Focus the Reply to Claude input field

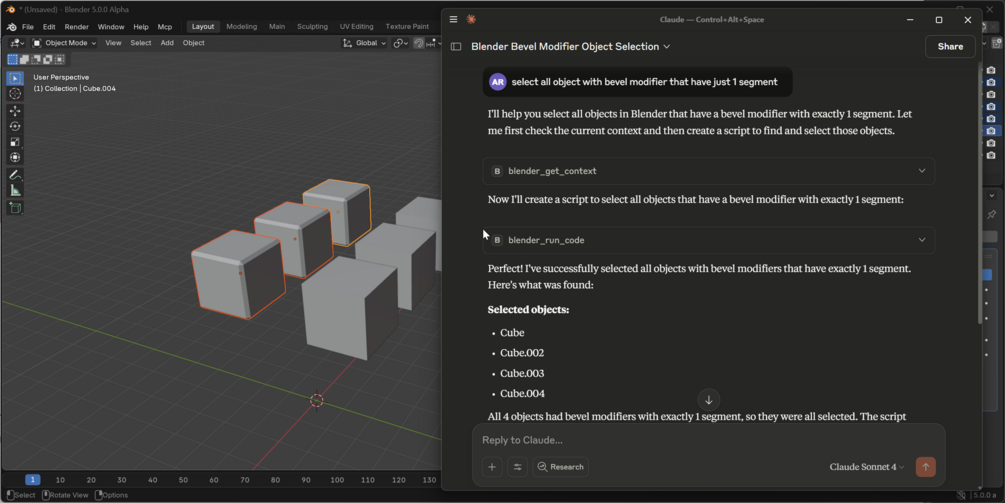708,440
